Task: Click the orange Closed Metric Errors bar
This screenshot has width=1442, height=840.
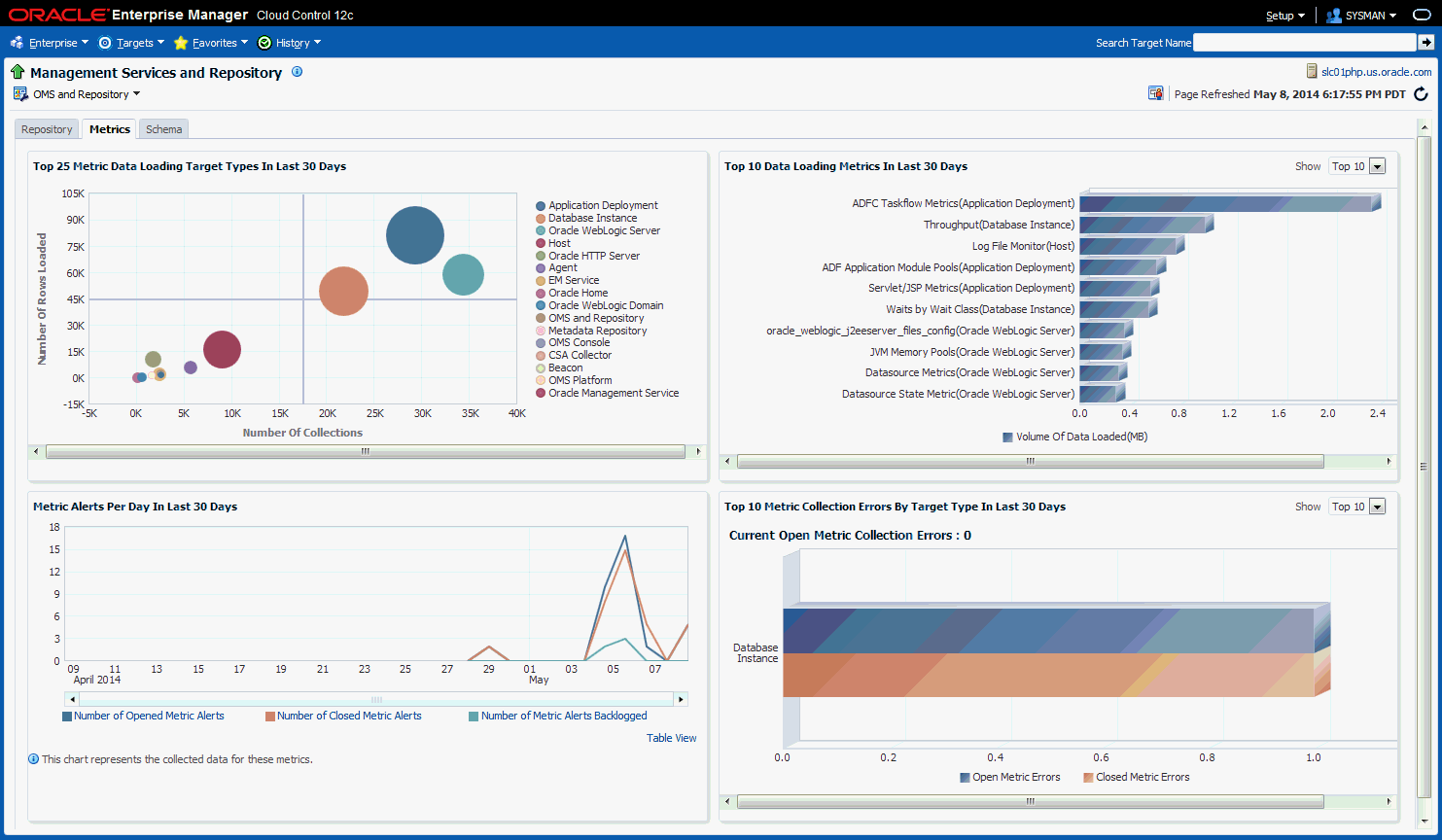Action: pyautogui.click(x=1048, y=675)
